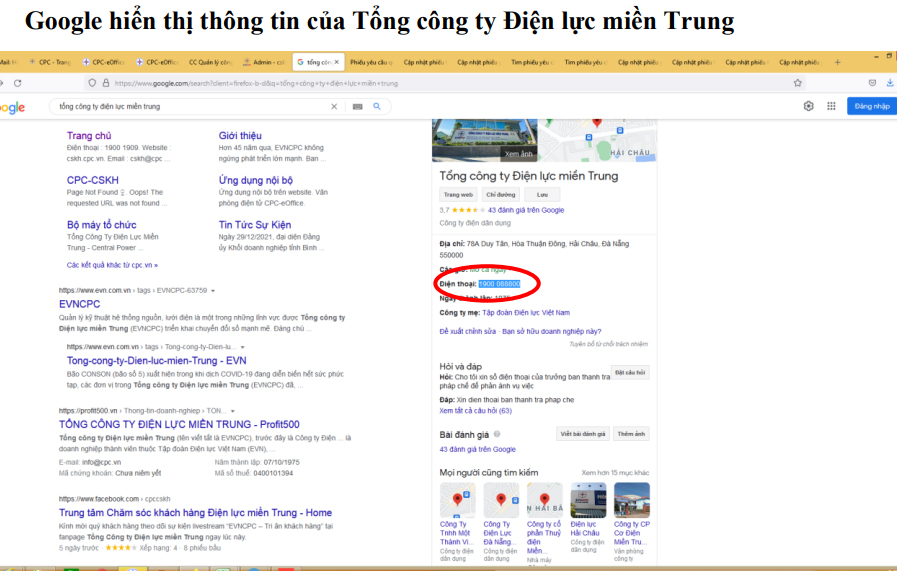Click '43 đánh giá trên Google' under Bài đánh giá
The height and width of the screenshot is (571, 897).
(x=477, y=449)
